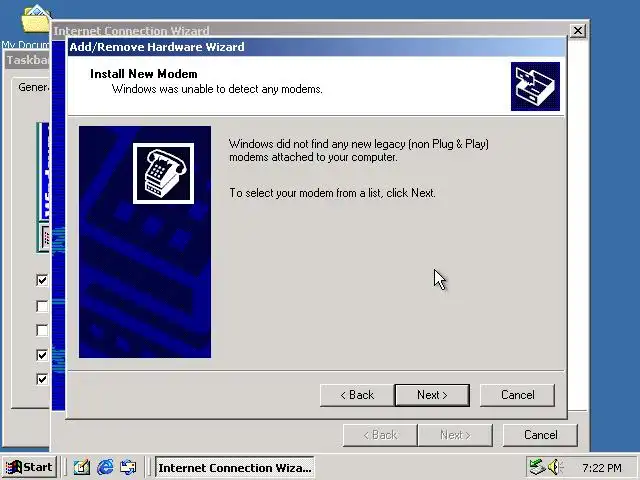This screenshot has height=480, width=640.
Task: Click the 'Install New Modem' heading
Action: 144,74
